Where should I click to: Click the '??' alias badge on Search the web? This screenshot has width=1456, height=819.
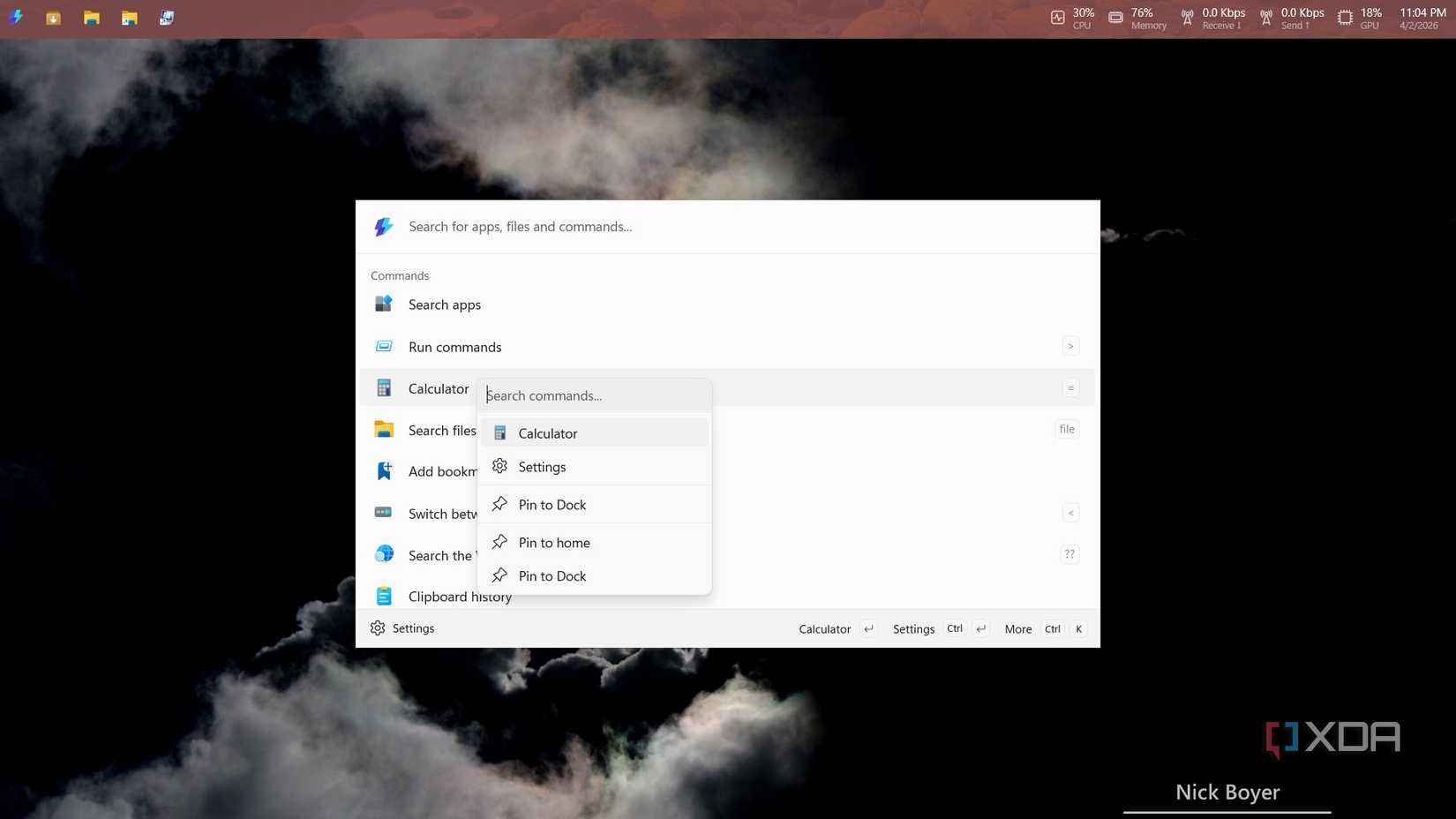tap(1069, 554)
